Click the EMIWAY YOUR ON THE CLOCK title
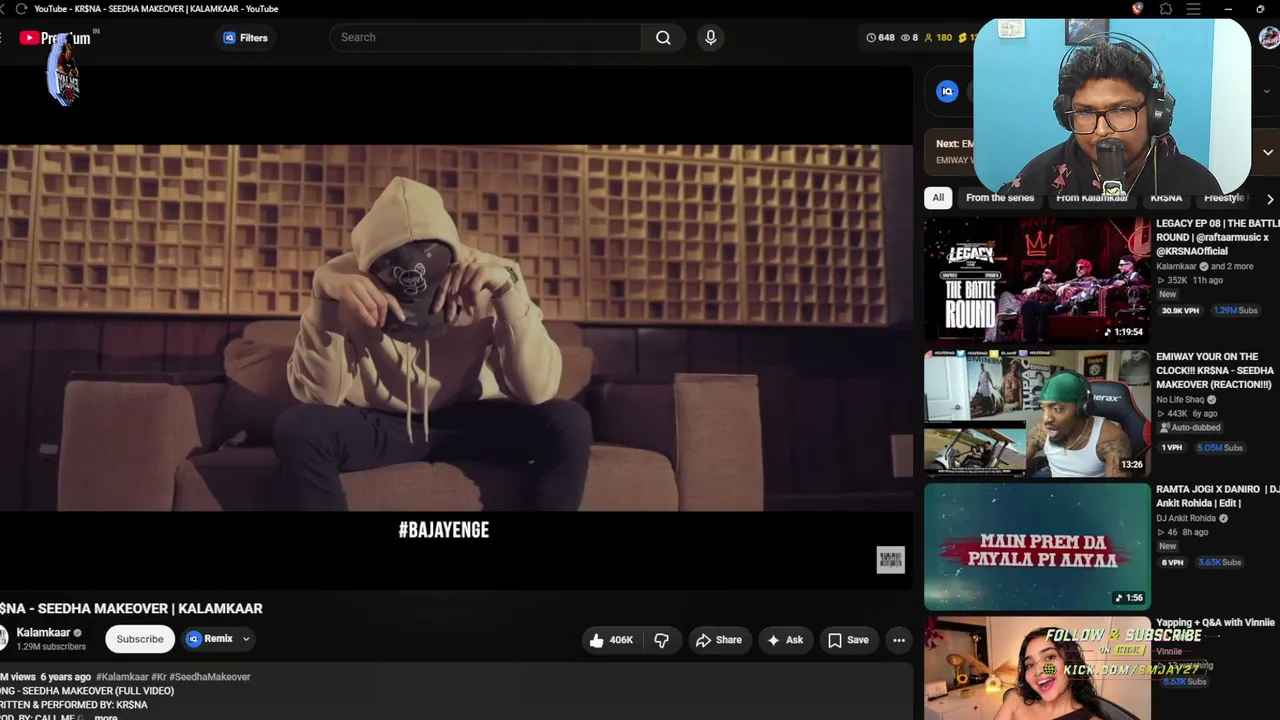This screenshot has height=720, width=1280. 1215,370
